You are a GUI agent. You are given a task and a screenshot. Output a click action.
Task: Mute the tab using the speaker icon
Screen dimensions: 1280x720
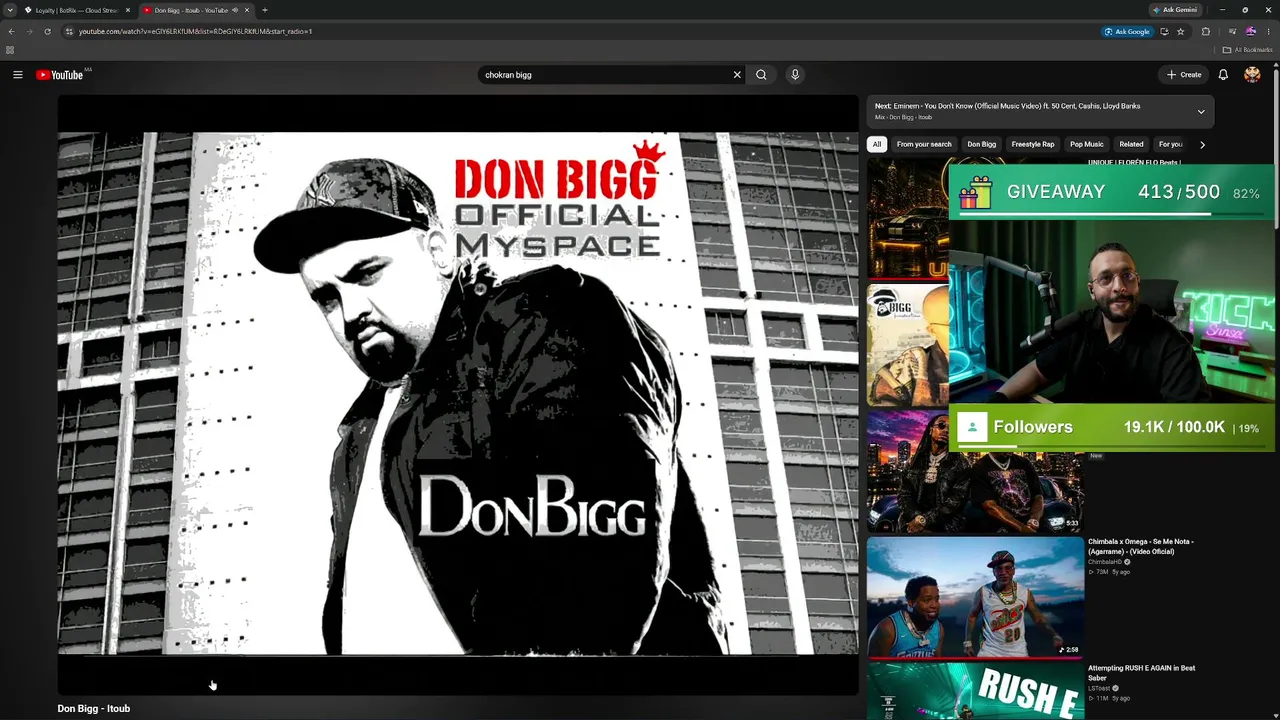point(235,10)
